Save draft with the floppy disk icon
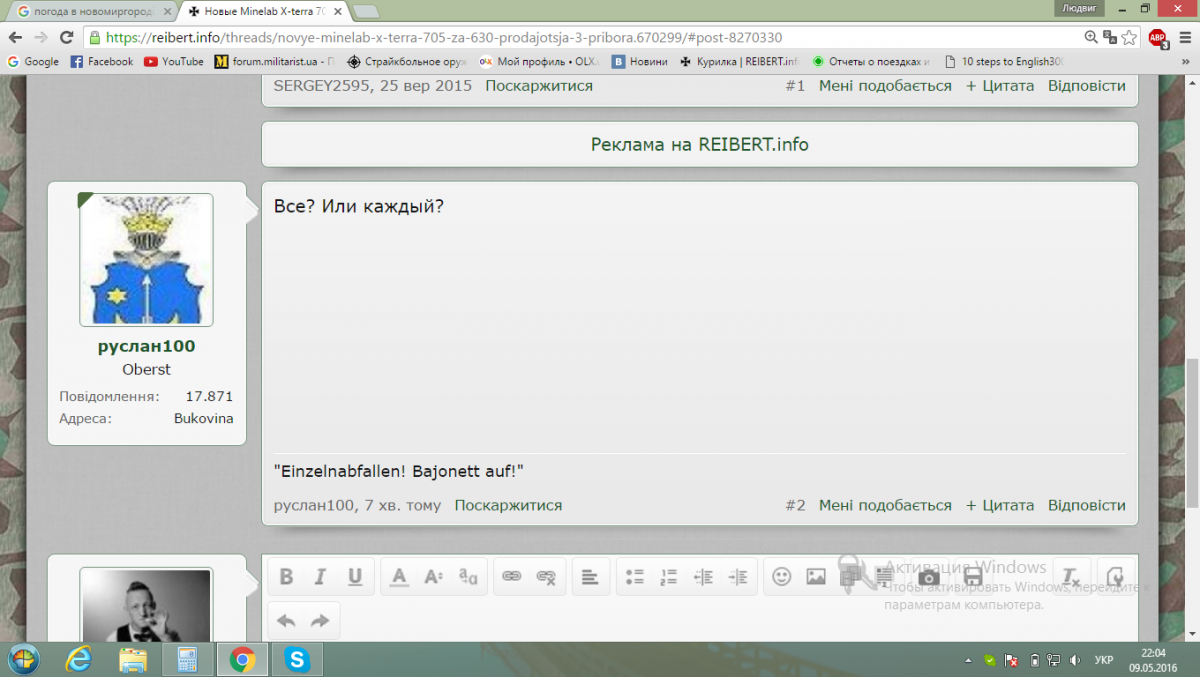Image resolution: width=1200 pixels, height=677 pixels. (973, 577)
